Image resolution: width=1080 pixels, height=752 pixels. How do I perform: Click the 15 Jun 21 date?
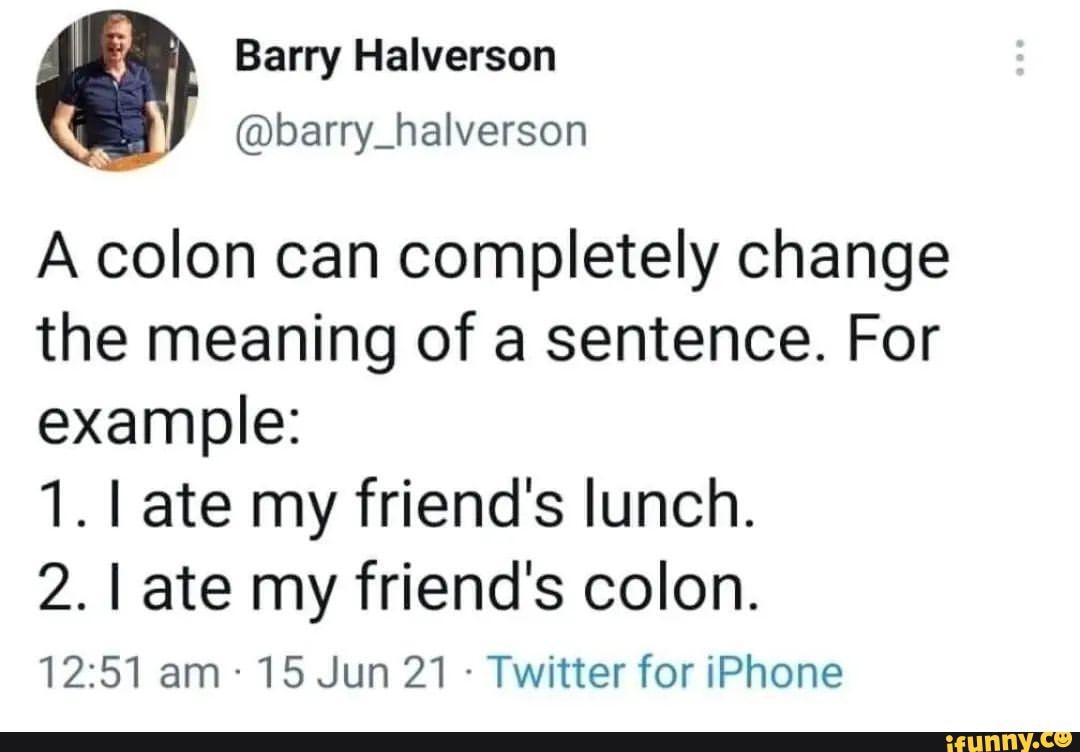coord(351,673)
